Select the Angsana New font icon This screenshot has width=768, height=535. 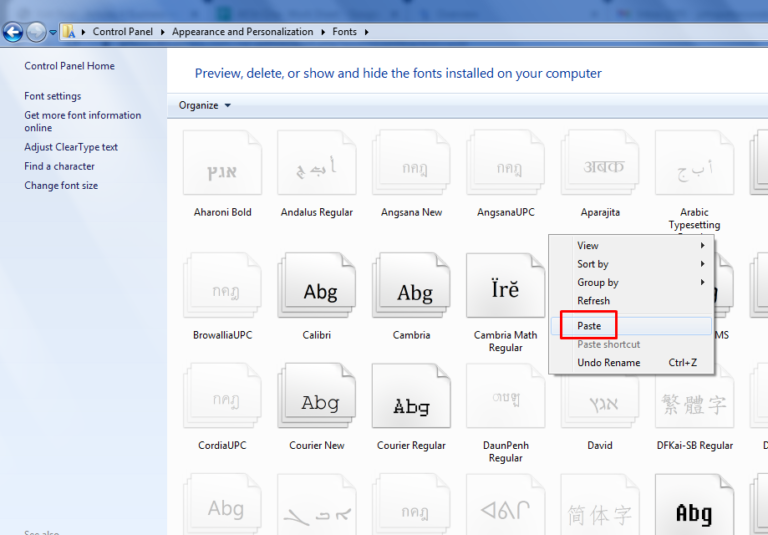click(x=411, y=163)
